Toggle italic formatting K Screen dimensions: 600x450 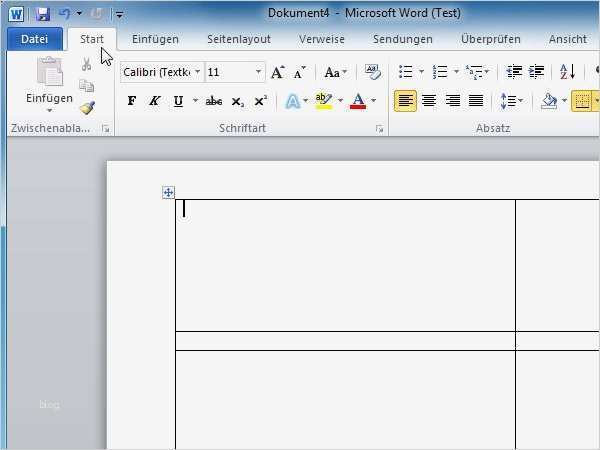coord(155,101)
